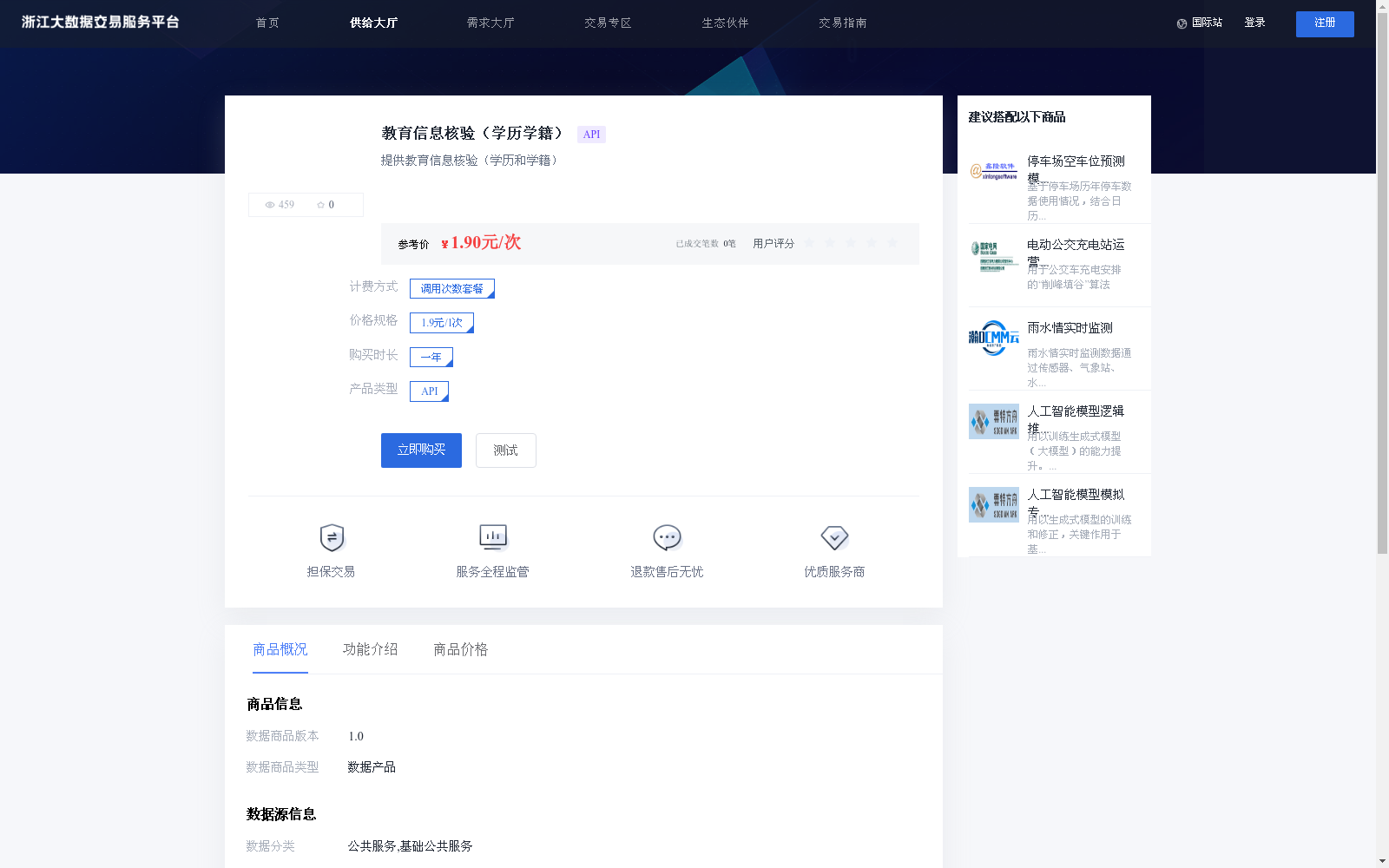
Task: Click the globe icon beside 国际站
Action: click(1182, 23)
